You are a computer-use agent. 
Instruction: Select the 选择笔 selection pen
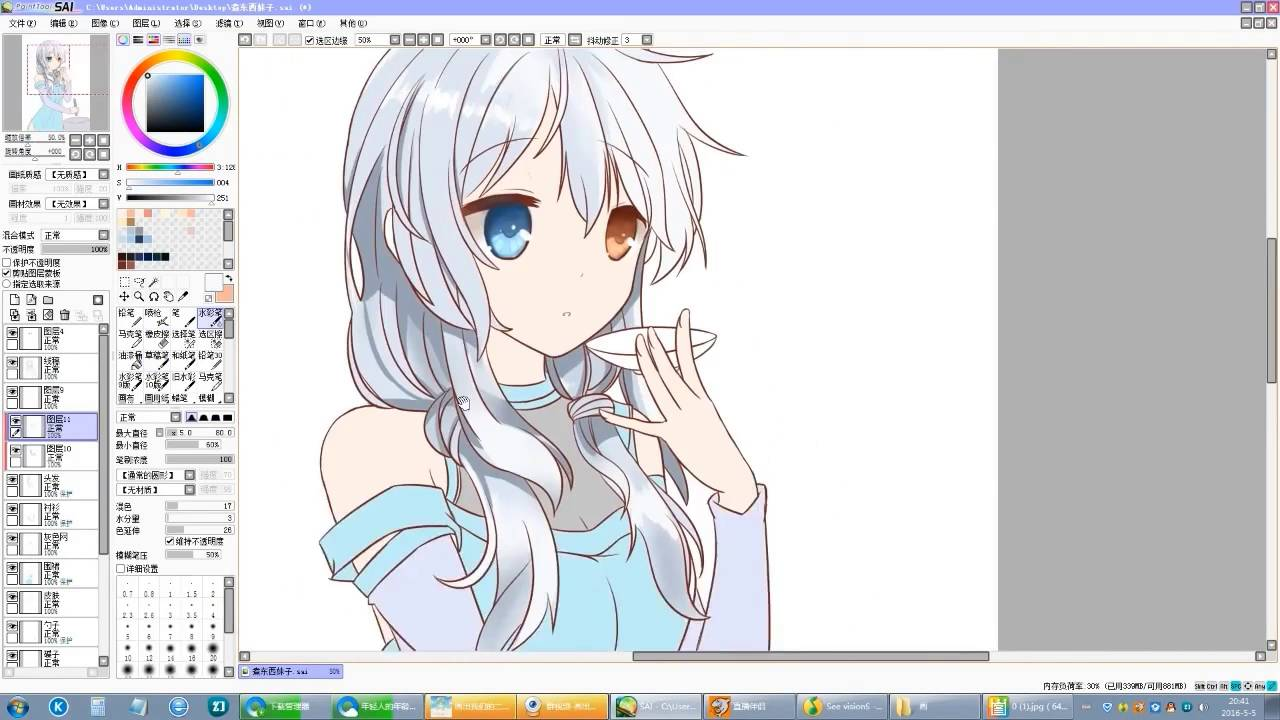pyautogui.click(x=183, y=340)
